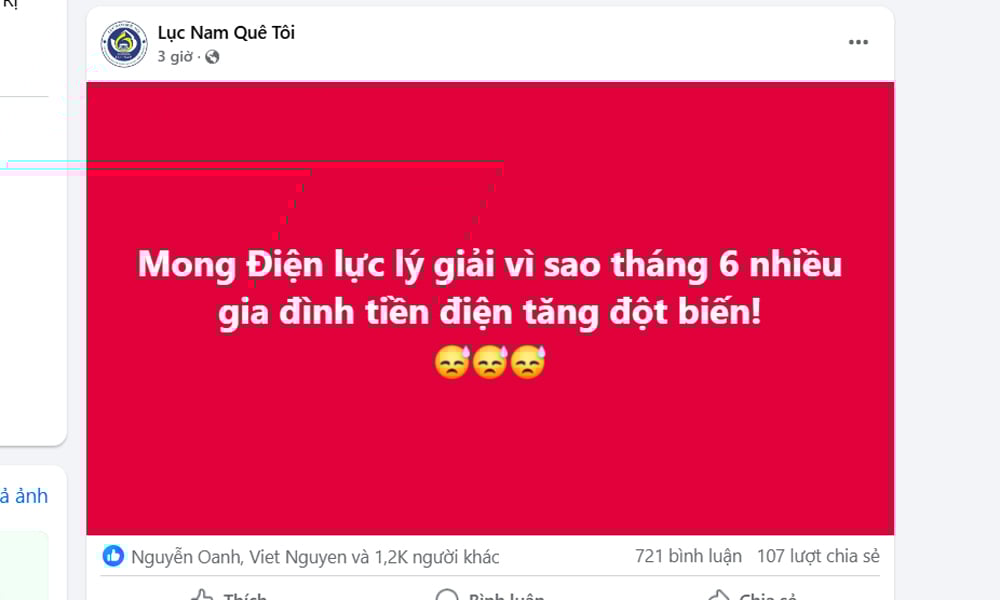Click the red post about tiền điện
The width and height of the screenshot is (1000, 600).
pos(490,308)
